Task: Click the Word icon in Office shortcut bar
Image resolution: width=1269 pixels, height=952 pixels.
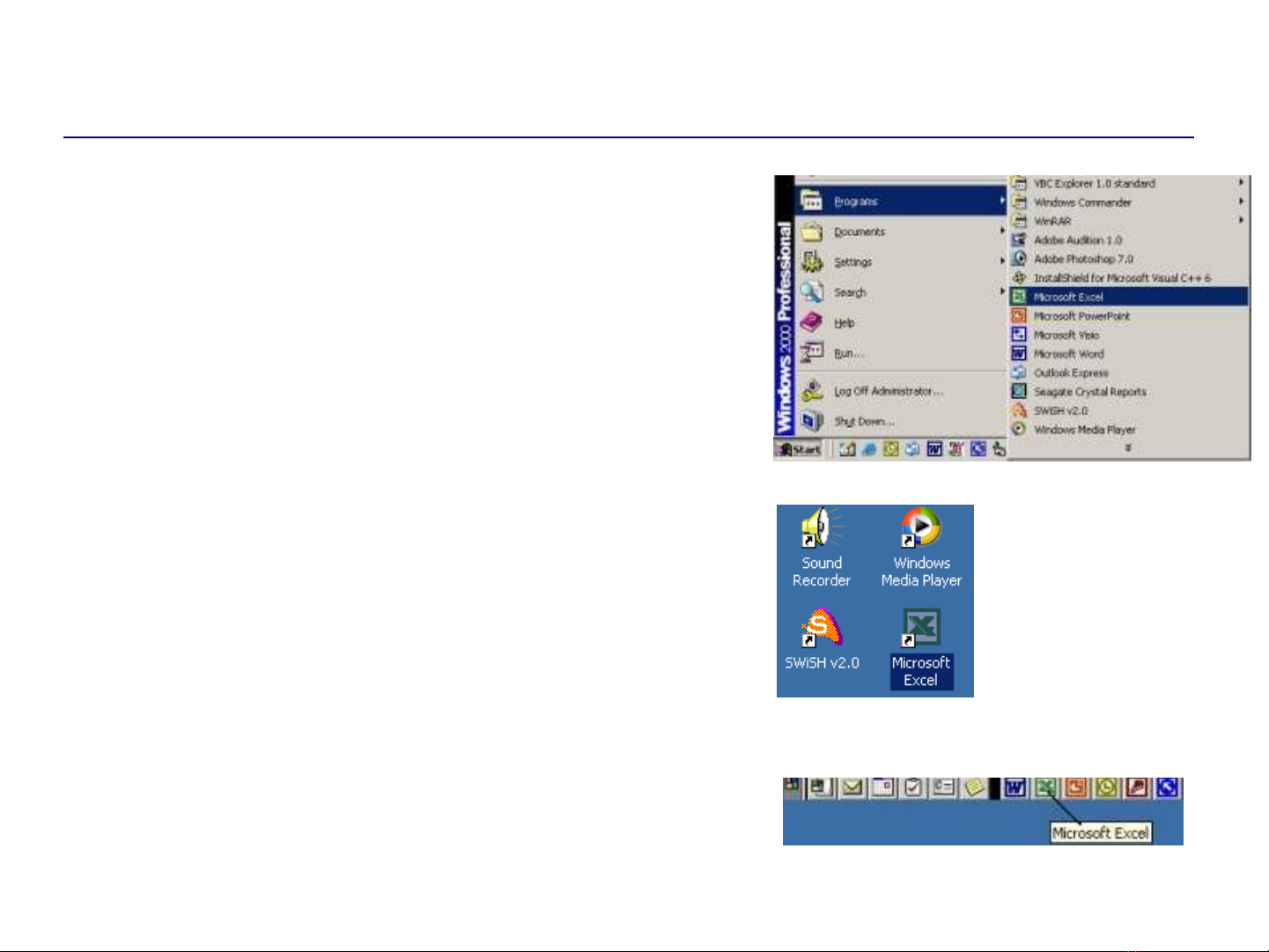Action: pyautogui.click(x=1015, y=787)
